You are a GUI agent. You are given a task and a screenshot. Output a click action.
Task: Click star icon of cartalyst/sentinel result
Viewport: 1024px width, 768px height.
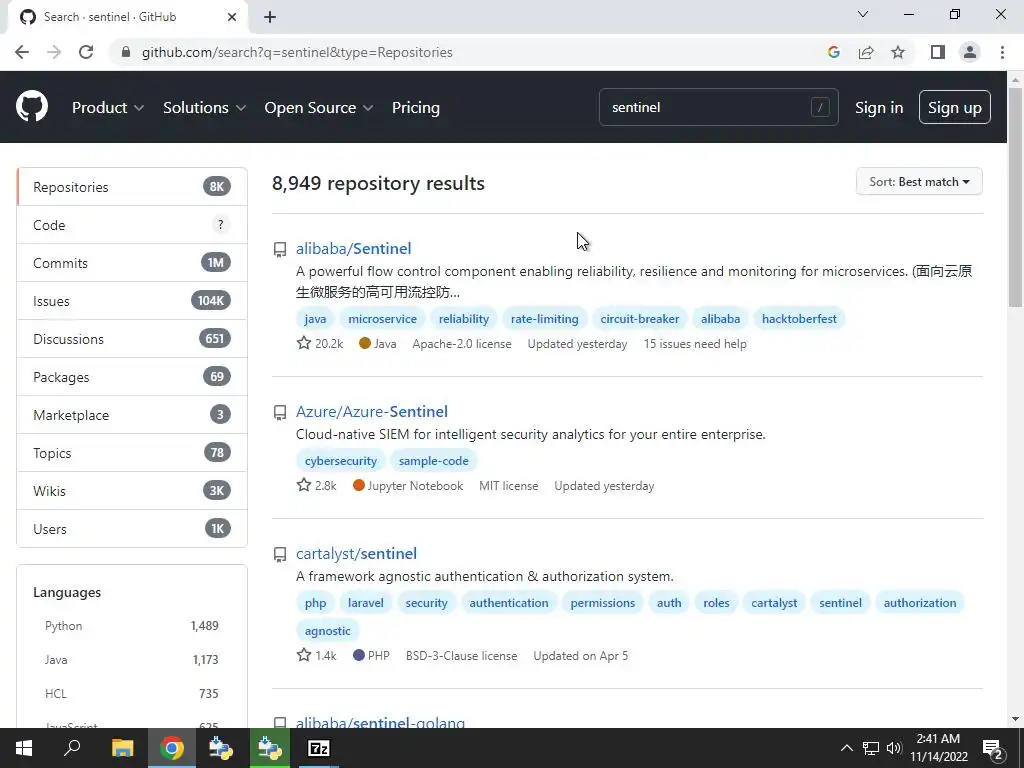point(304,654)
